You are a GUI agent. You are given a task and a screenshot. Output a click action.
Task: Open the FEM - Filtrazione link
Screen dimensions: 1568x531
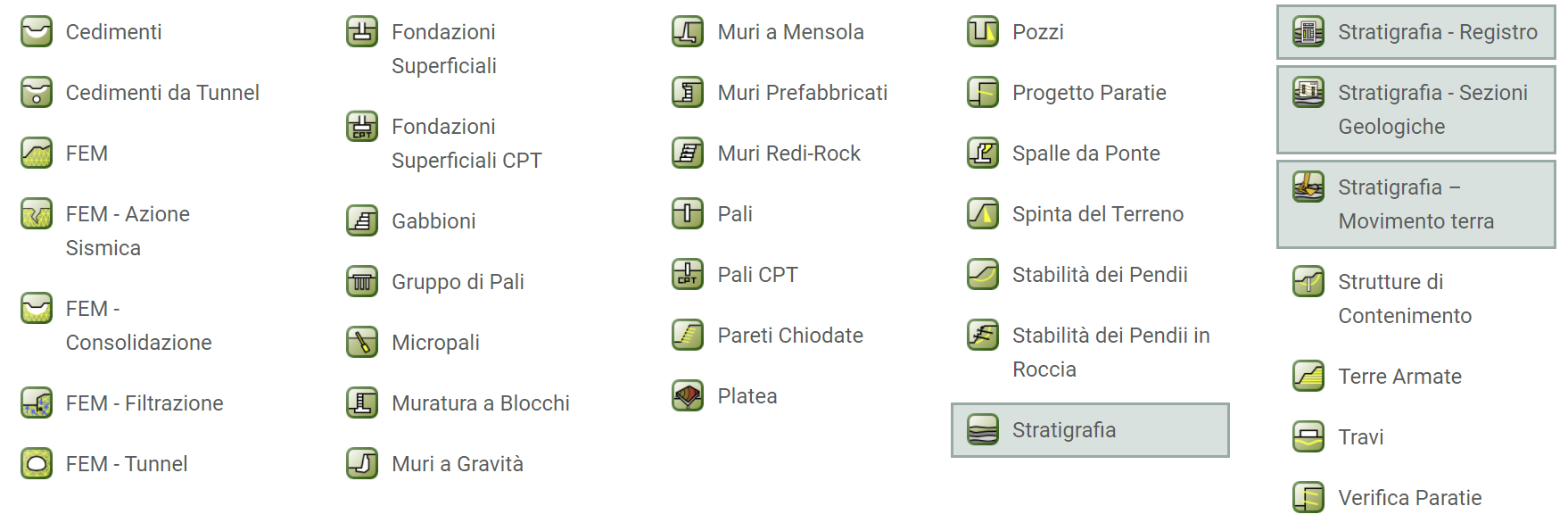pos(144,403)
